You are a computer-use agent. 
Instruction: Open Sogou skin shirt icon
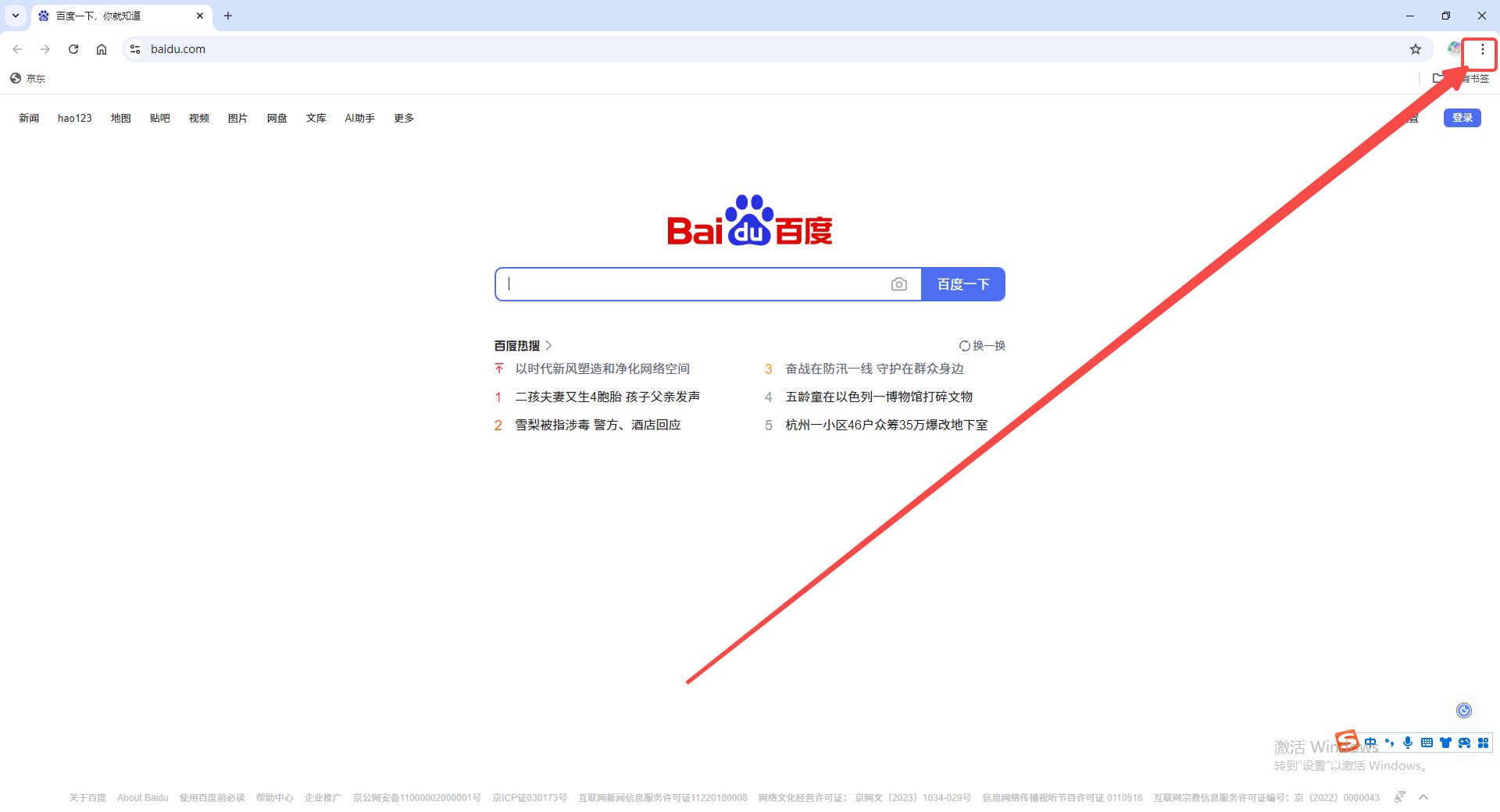pos(1445,743)
